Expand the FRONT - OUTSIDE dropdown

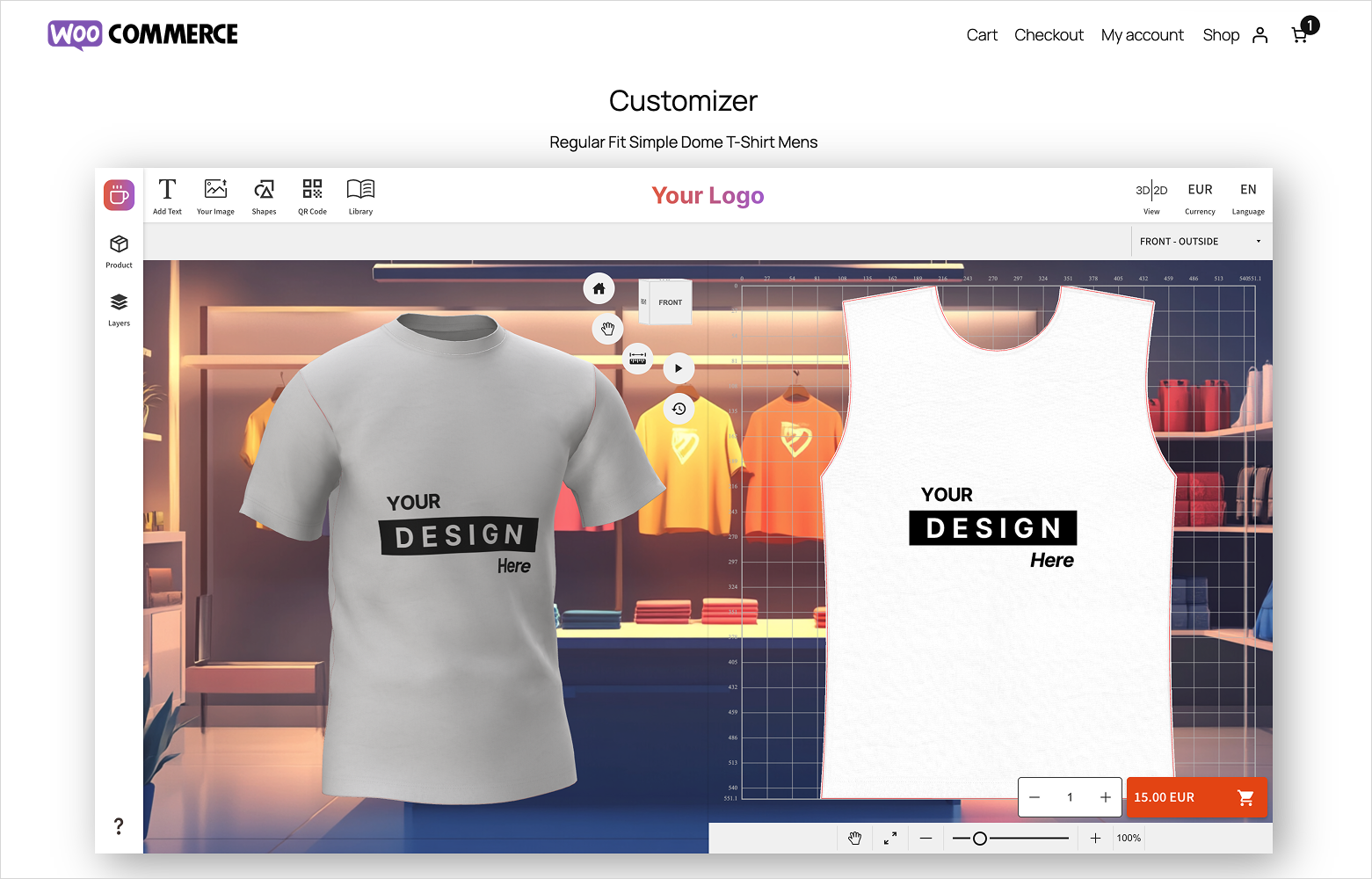[x=1201, y=241]
